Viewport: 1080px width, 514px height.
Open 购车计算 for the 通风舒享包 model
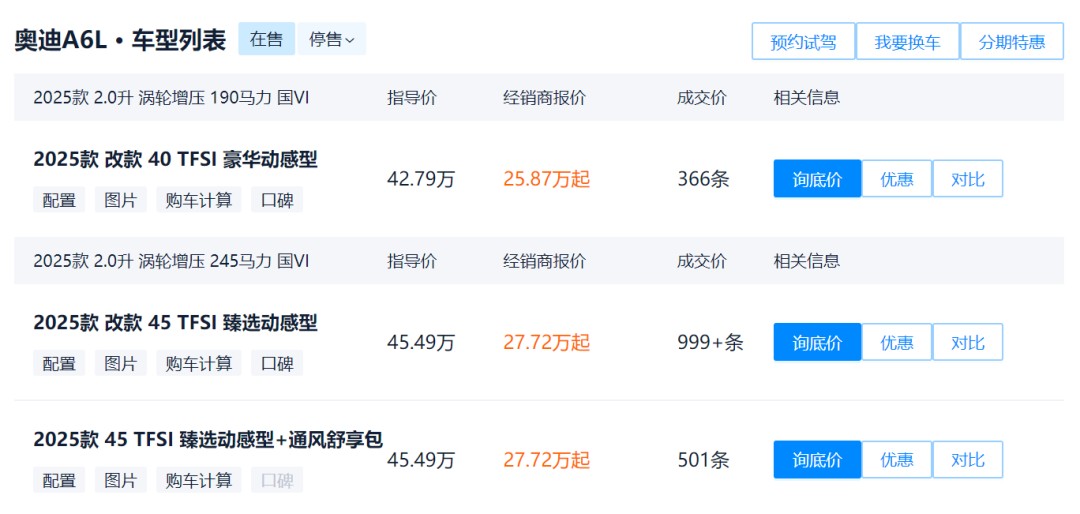pos(199,480)
